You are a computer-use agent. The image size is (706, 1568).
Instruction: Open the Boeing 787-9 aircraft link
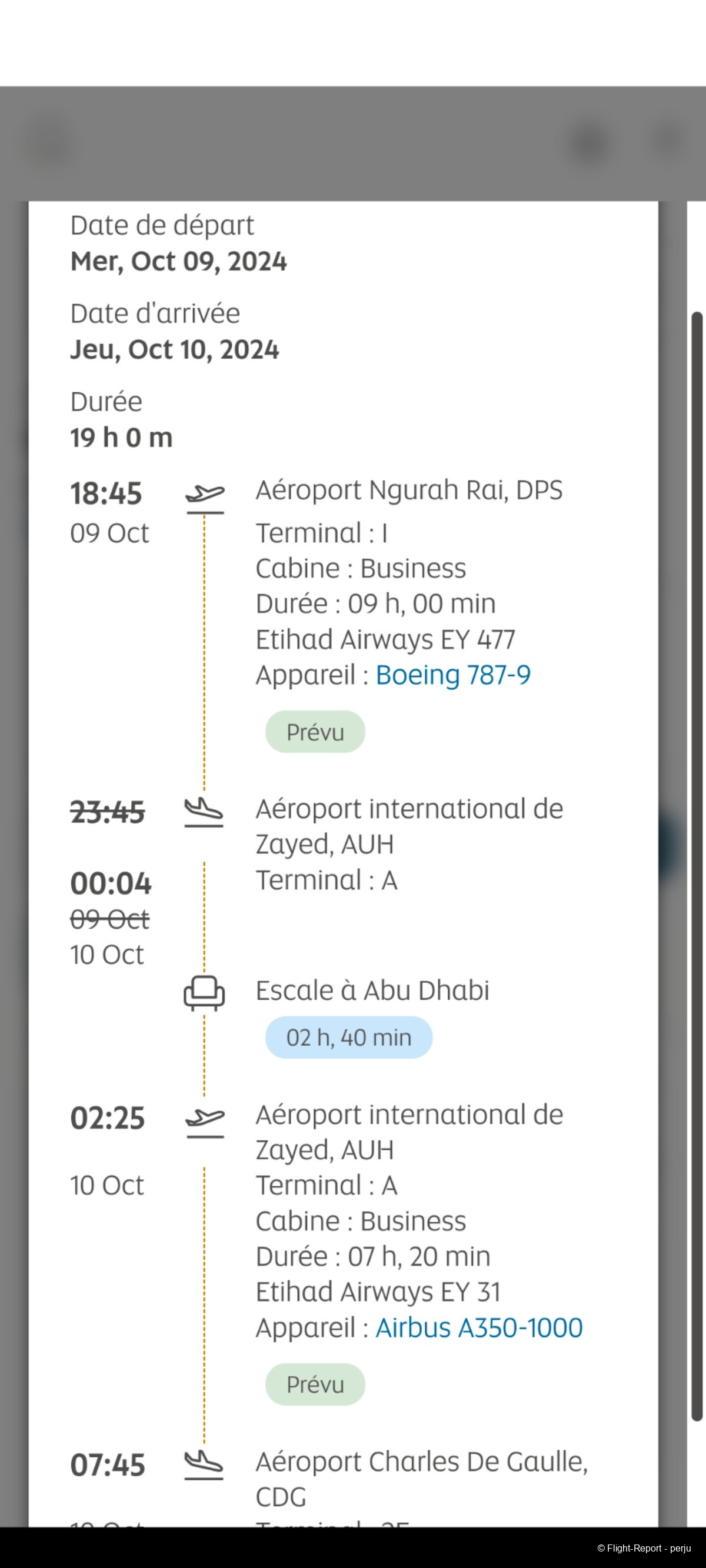pos(452,675)
